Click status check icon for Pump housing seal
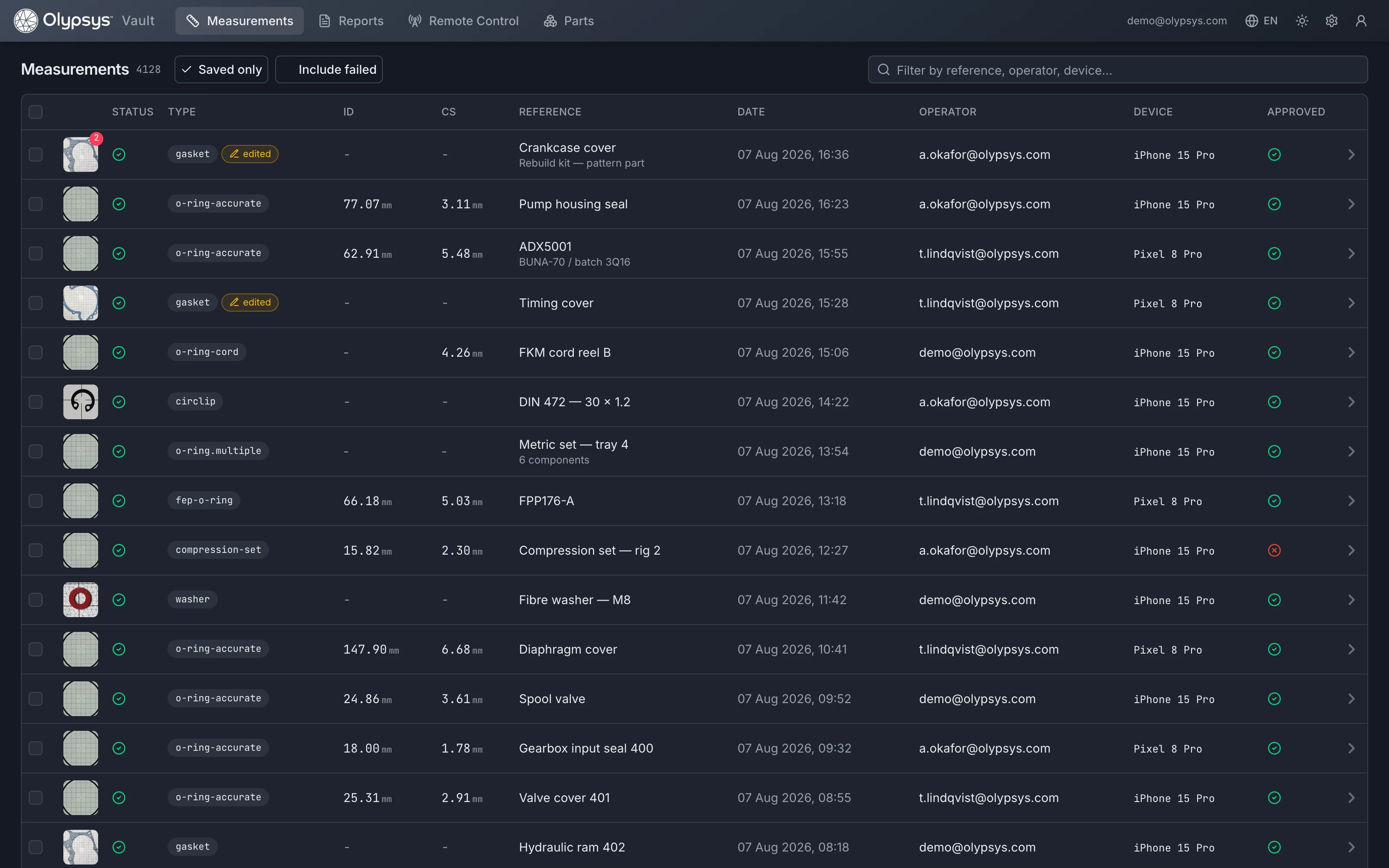 point(119,204)
